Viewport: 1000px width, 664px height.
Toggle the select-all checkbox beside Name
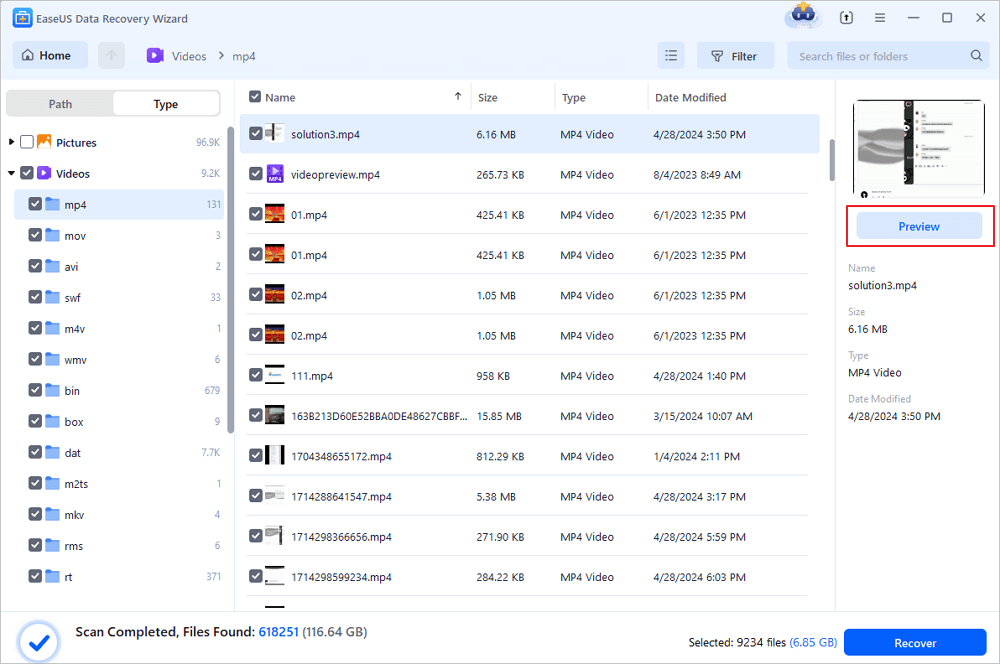point(255,97)
